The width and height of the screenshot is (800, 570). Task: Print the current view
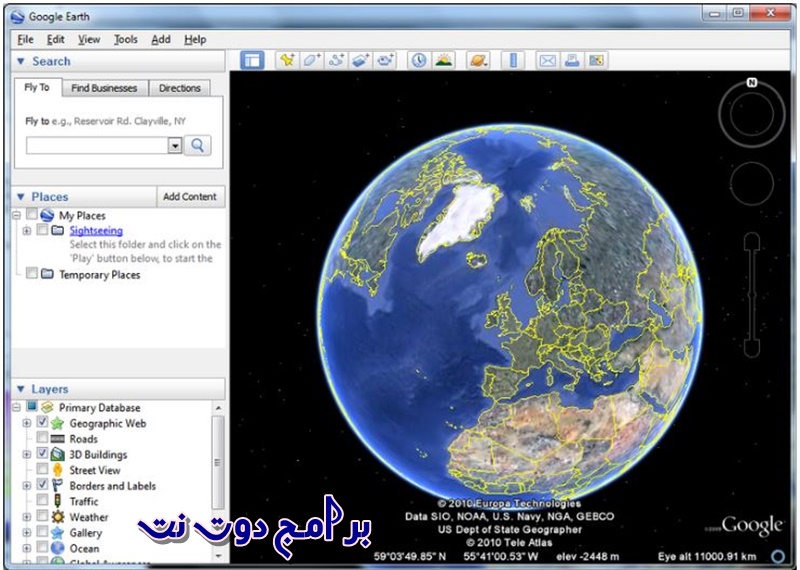click(x=572, y=60)
